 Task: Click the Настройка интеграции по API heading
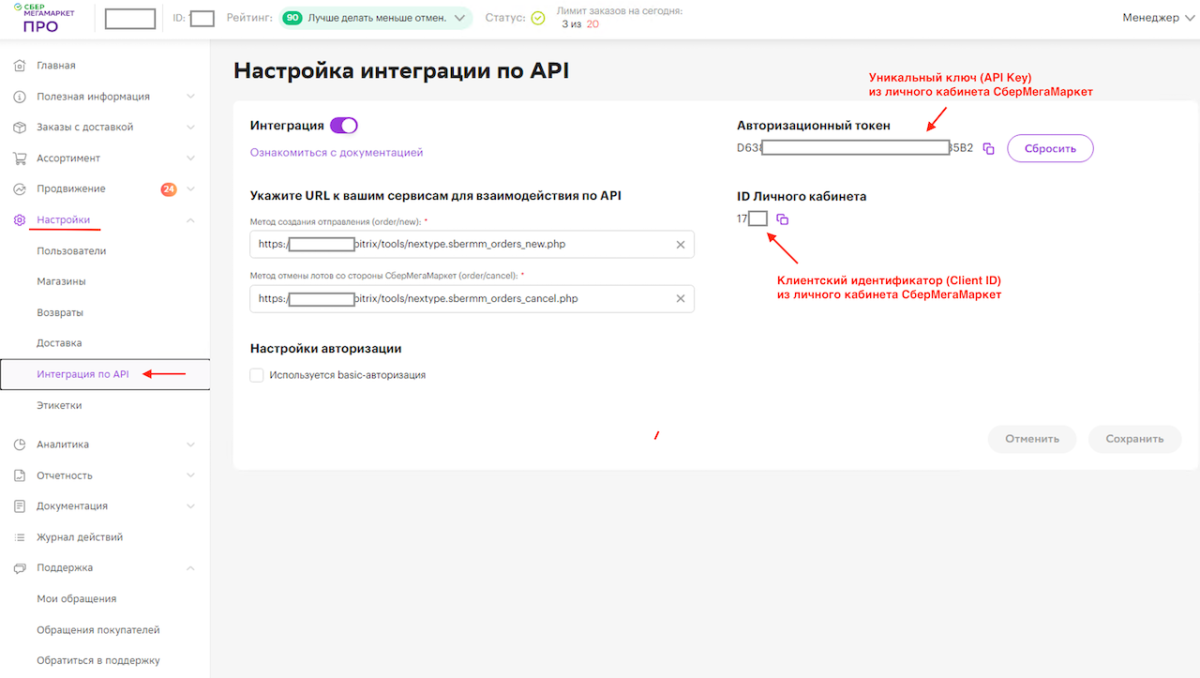click(x=401, y=71)
